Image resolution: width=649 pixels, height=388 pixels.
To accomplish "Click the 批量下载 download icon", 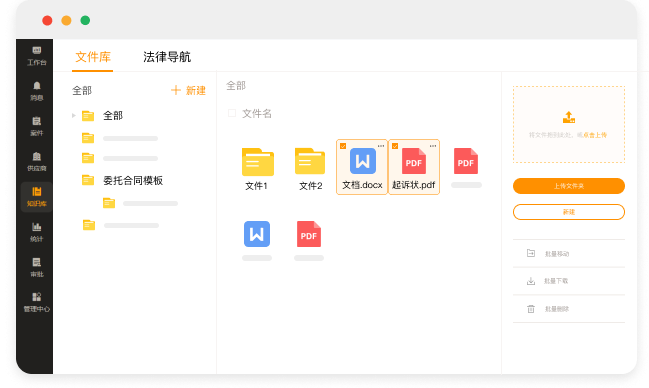I will pos(531,281).
